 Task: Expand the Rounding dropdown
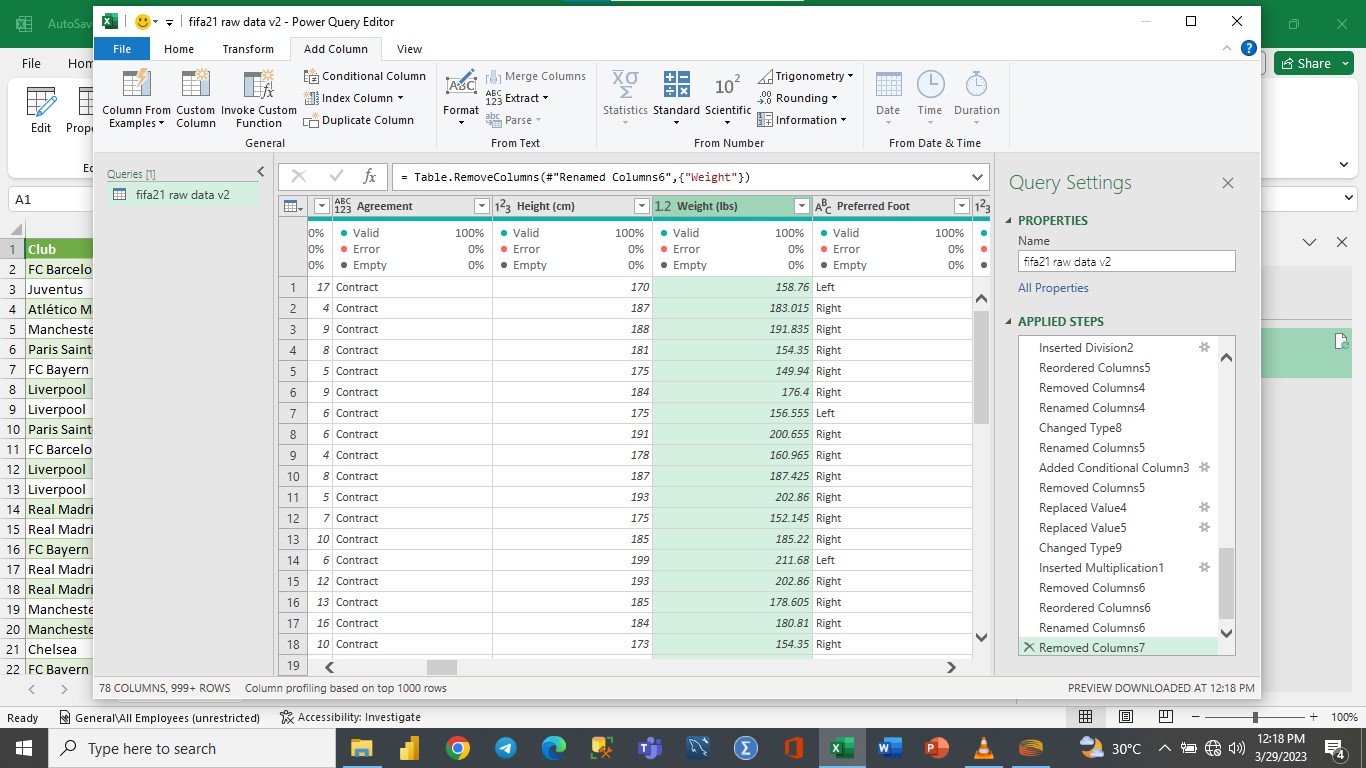coord(801,97)
